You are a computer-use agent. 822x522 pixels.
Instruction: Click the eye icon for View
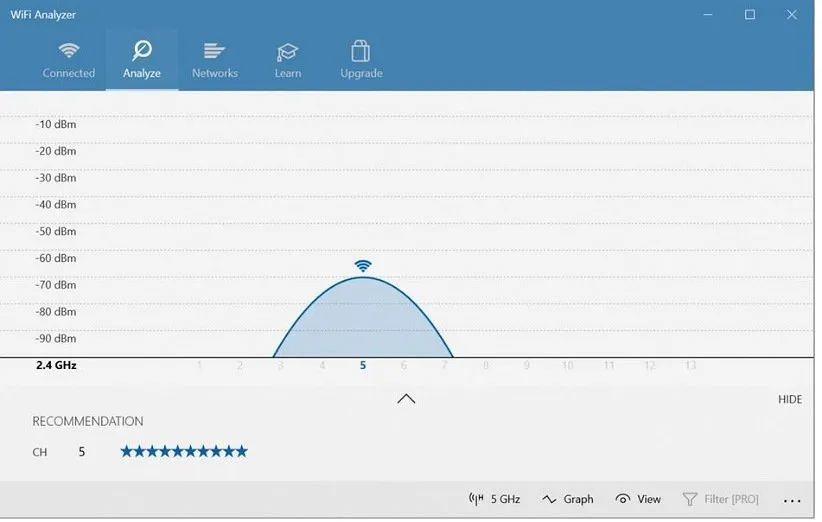[x=623, y=499]
